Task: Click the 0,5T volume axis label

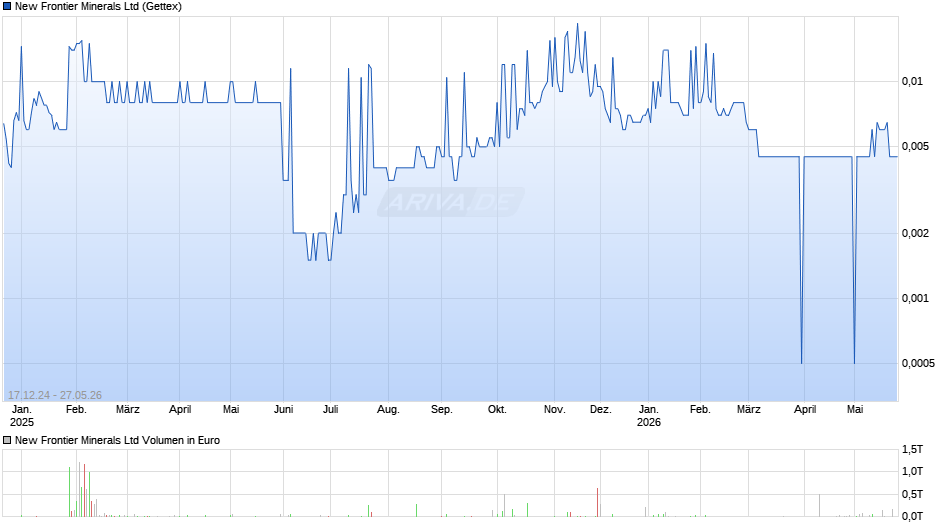Action: tap(912, 494)
